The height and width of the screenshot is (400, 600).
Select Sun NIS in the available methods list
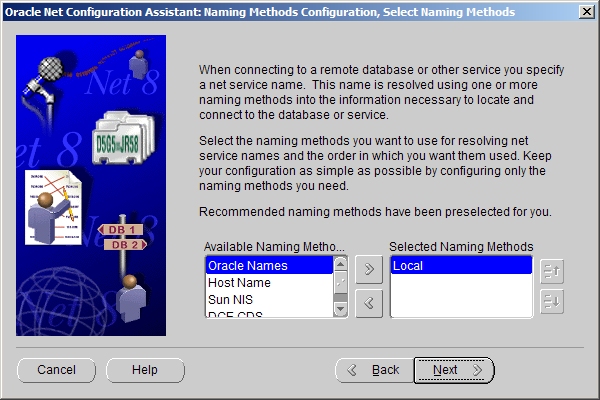(x=269, y=300)
